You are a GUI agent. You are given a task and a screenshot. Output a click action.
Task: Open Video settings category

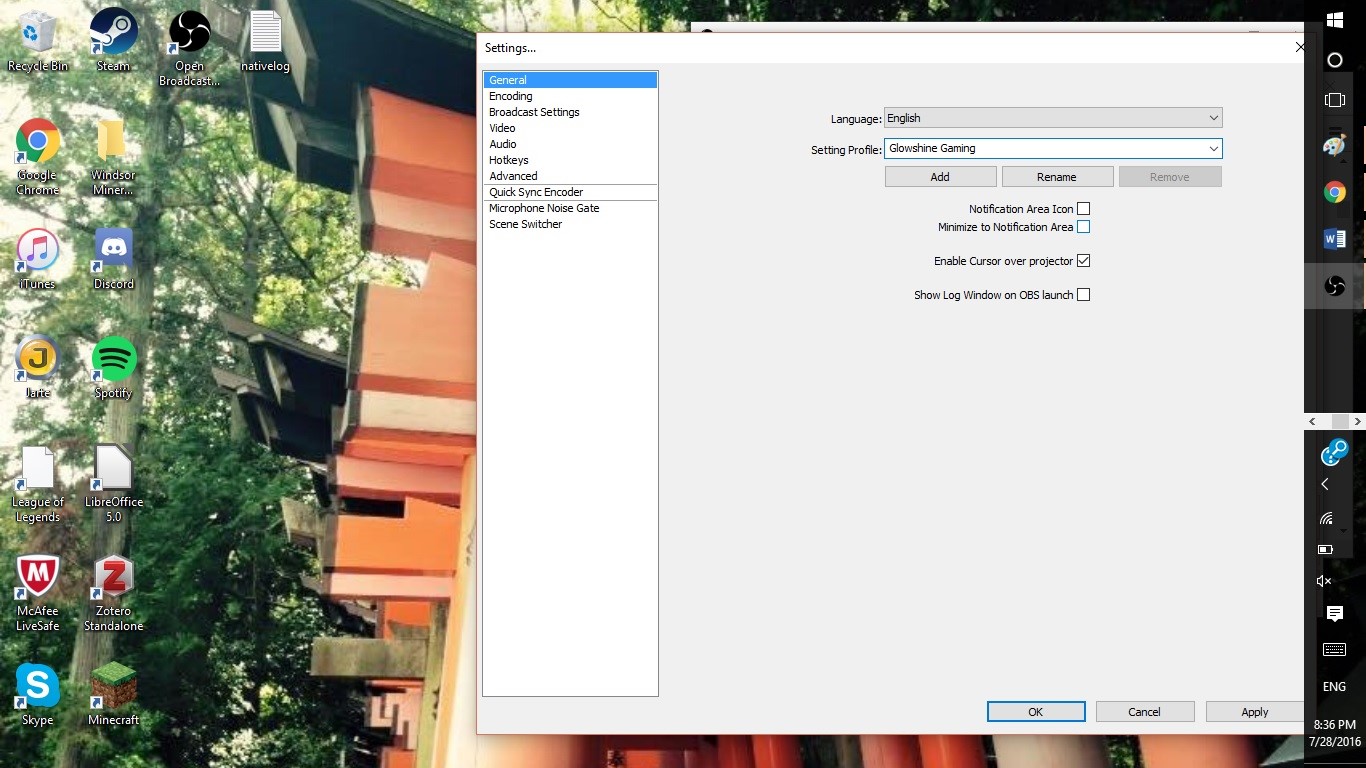[x=570, y=128]
